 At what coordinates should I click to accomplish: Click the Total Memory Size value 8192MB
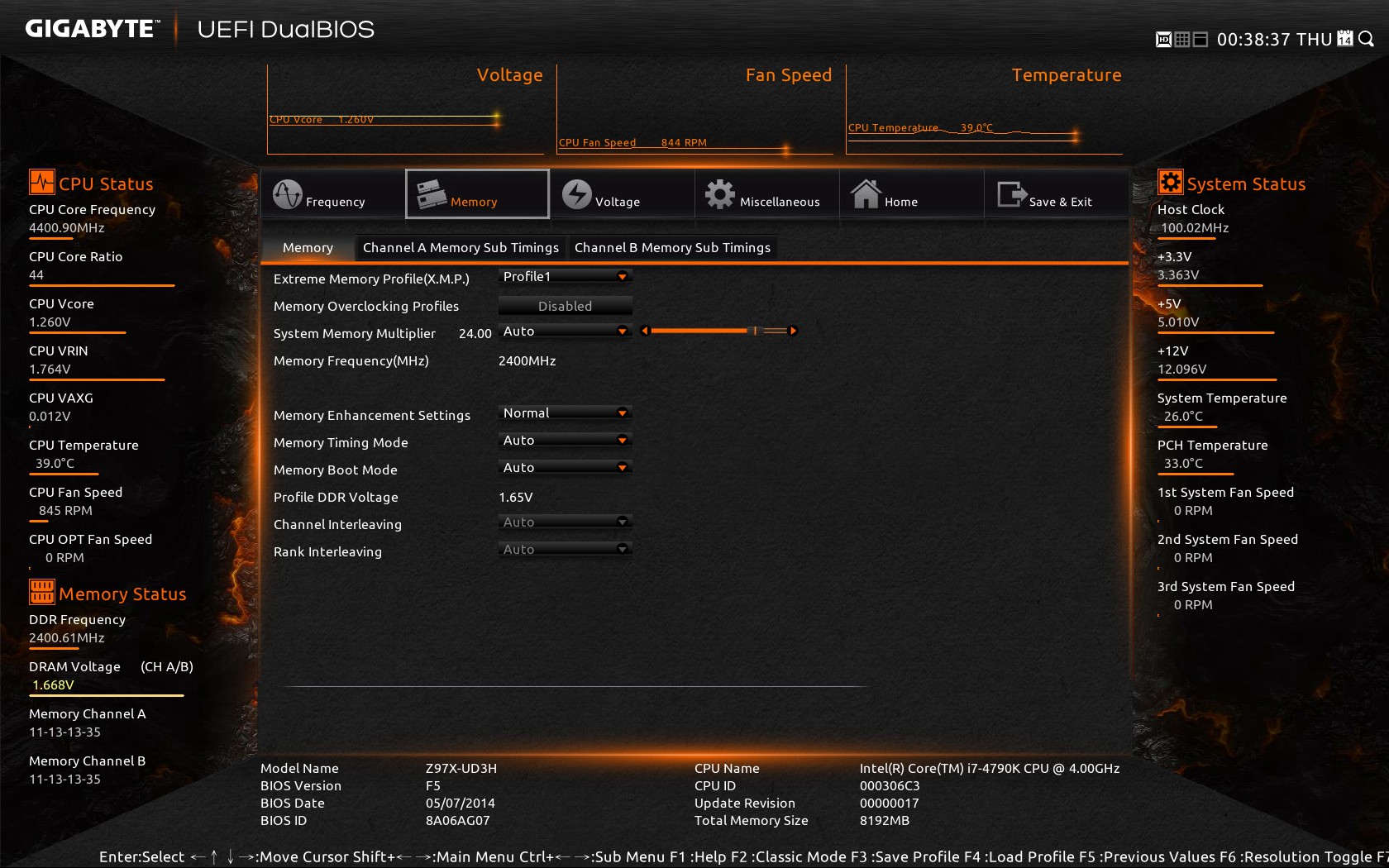pyautogui.click(x=885, y=821)
